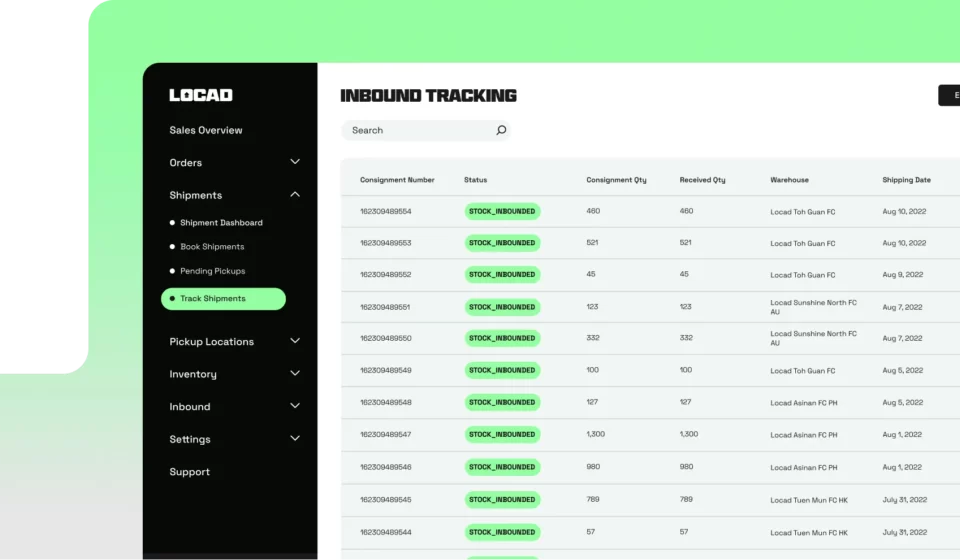
Task: Open Pending Pickups submenu item
Action: (x=212, y=271)
